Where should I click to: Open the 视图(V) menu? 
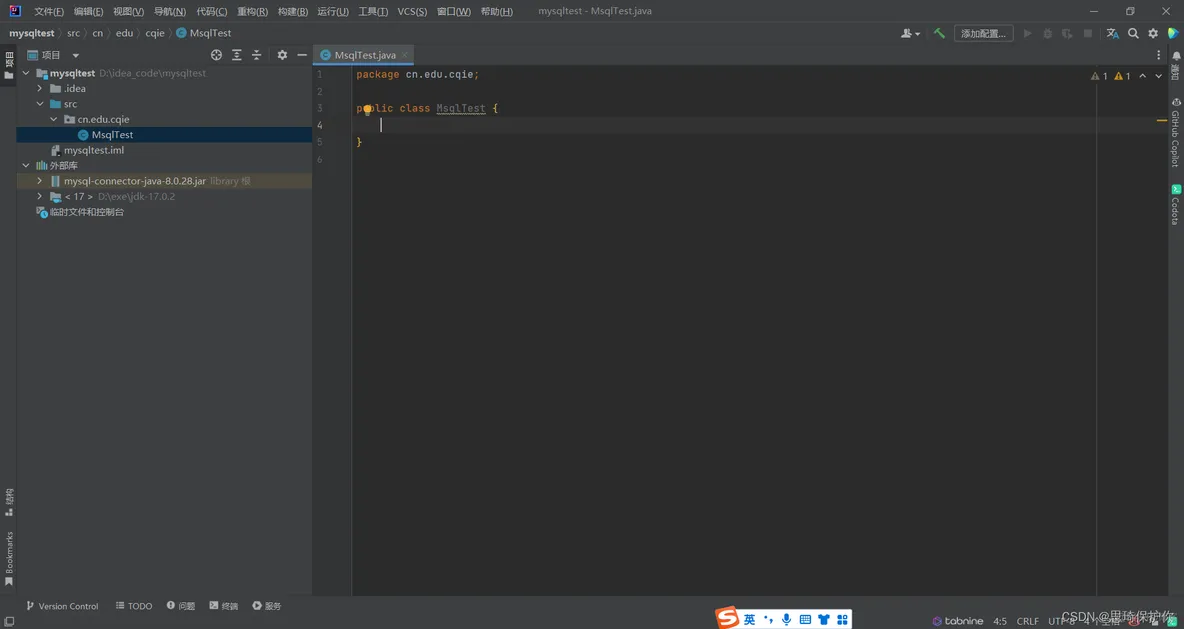(x=128, y=11)
